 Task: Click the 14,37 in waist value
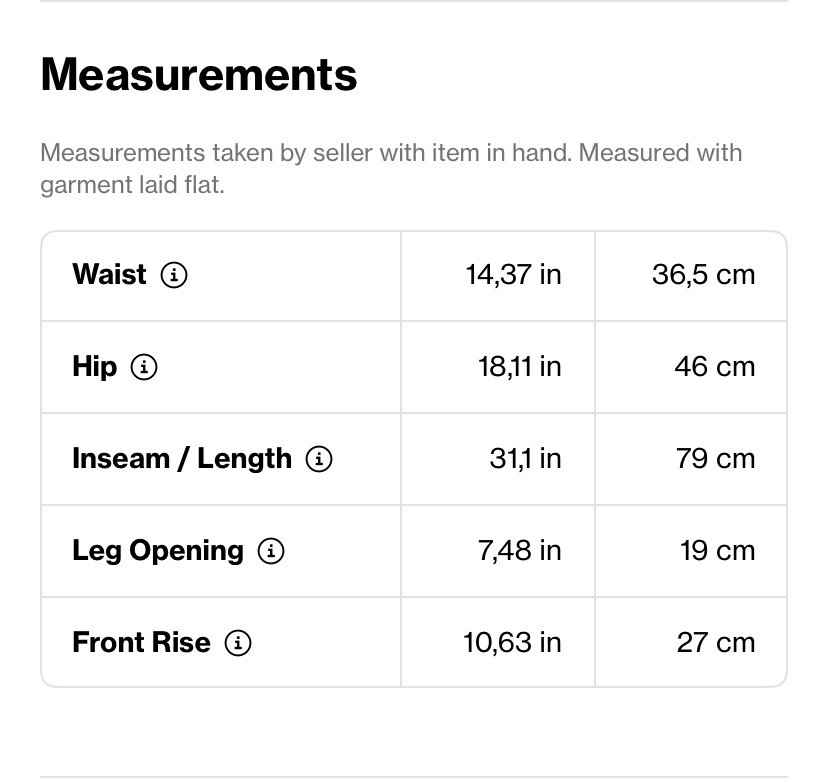[513, 275]
